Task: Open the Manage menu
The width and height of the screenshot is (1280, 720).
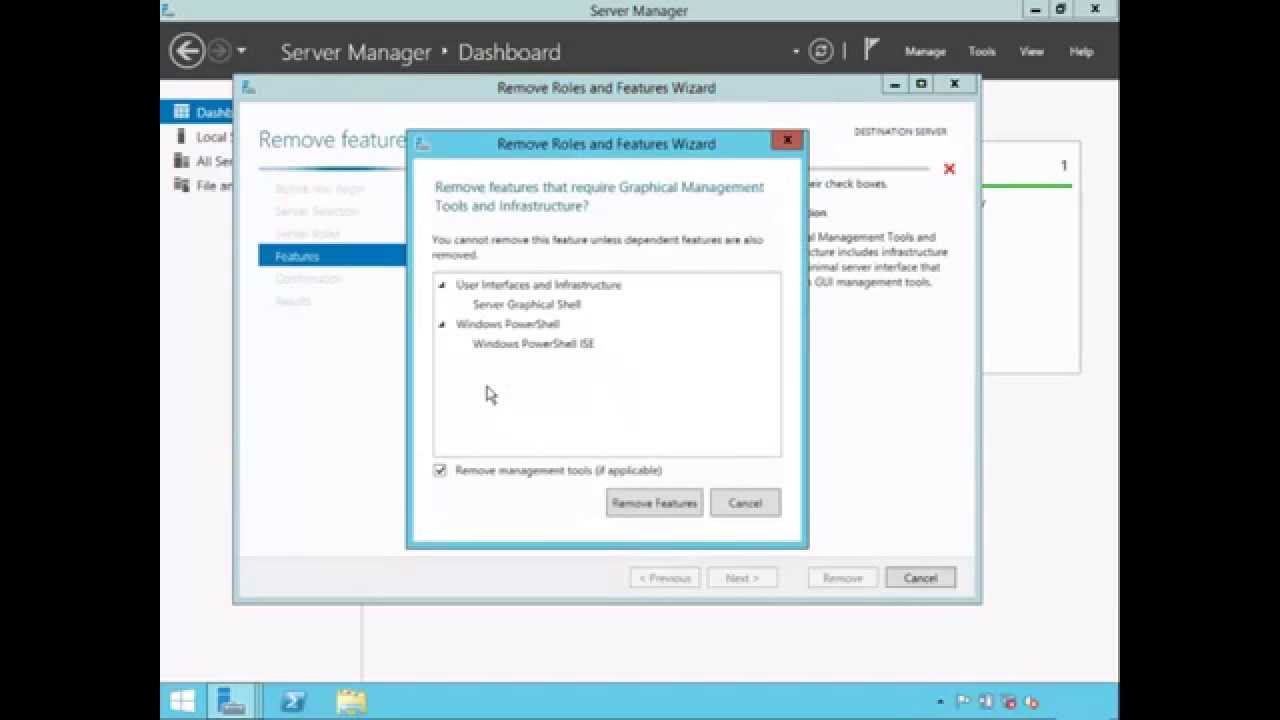Action: (x=925, y=51)
